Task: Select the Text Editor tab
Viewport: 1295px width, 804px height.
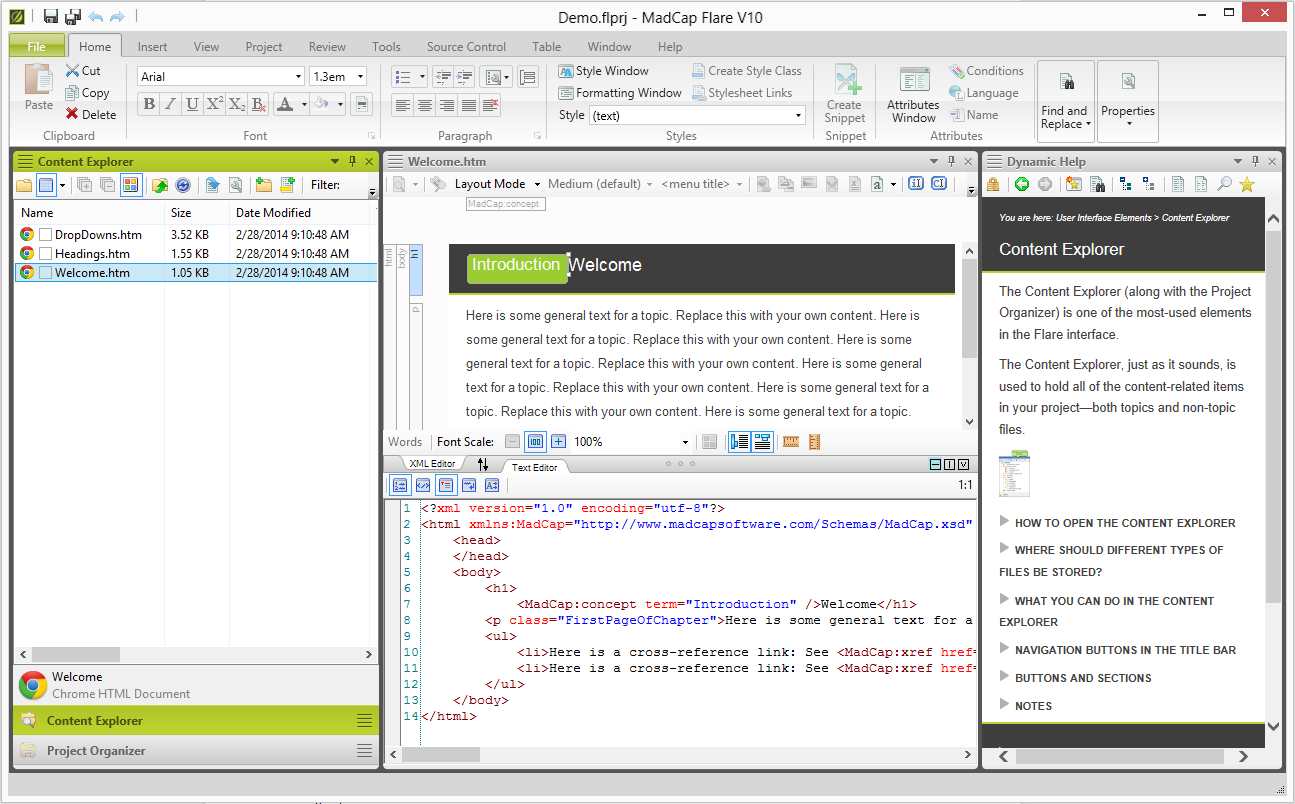Action: point(535,467)
